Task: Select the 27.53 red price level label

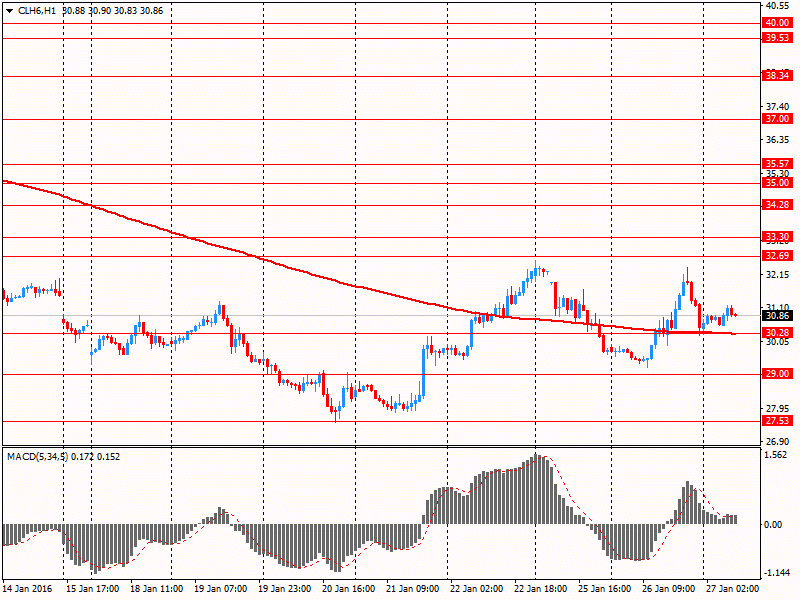Action: pos(777,421)
